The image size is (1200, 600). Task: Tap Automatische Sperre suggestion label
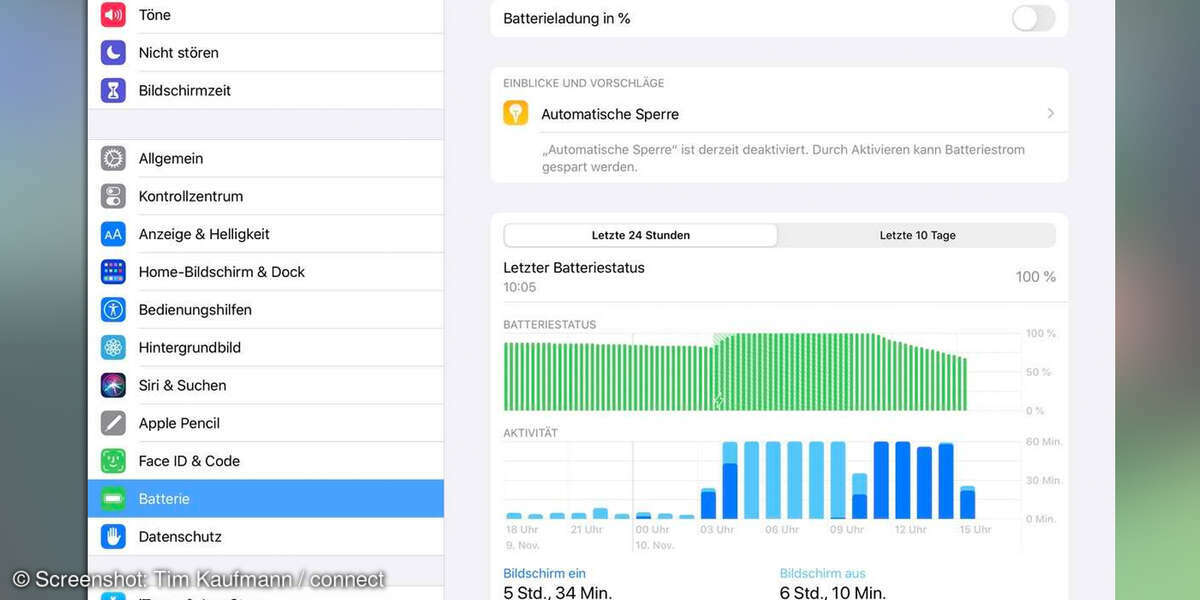click(610, 114)
